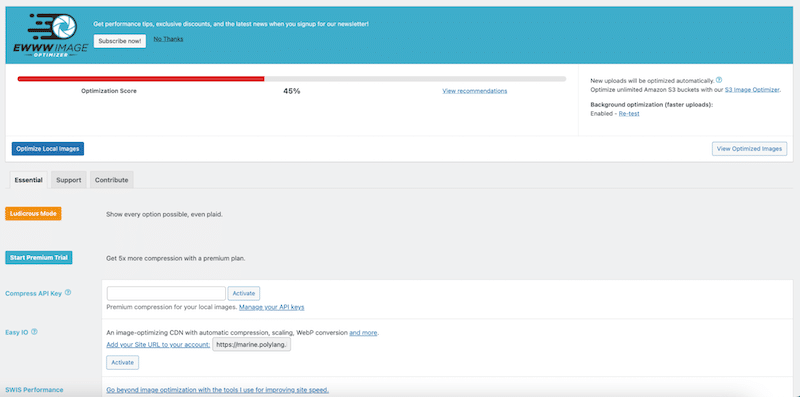Click the Compress API Key label
Image resolution: width=800 pixels, height=397 pixels.
[x=34, y=293]
